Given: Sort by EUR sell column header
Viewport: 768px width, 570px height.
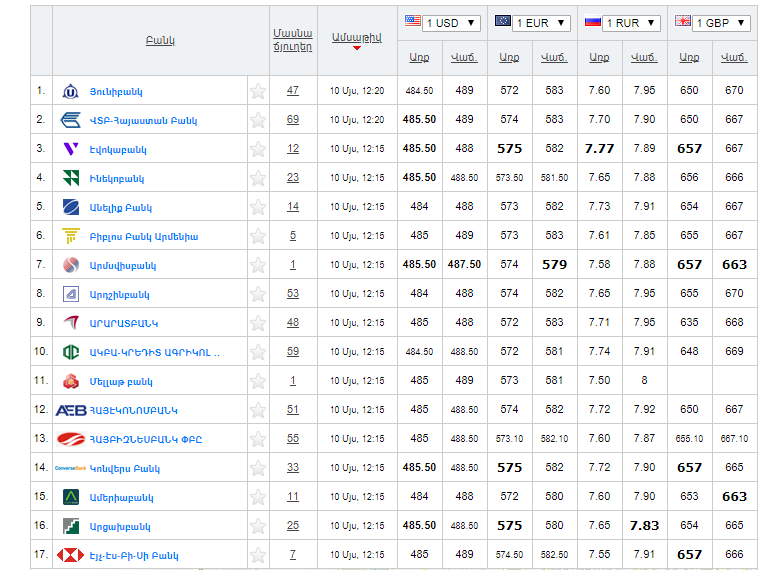Looking at the screenshot, I should pyautogui.click(x=554, y=57).
